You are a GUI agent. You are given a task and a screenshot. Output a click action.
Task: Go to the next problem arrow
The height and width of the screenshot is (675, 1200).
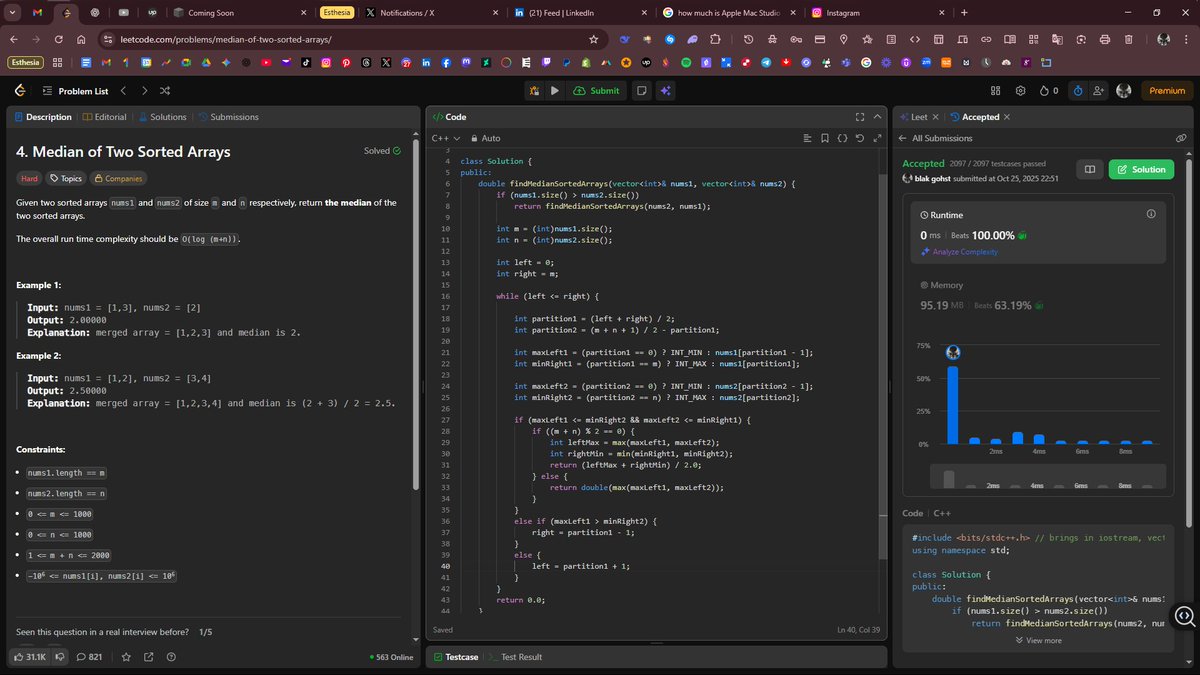pyautogui.click(x=144, y=91)
